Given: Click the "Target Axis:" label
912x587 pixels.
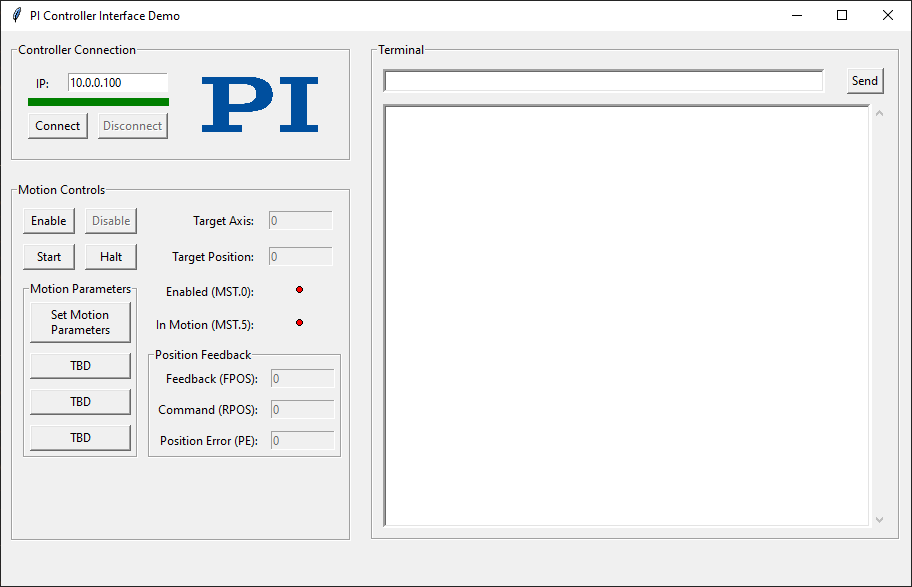Looking at the screenshot, I should 223,221.
